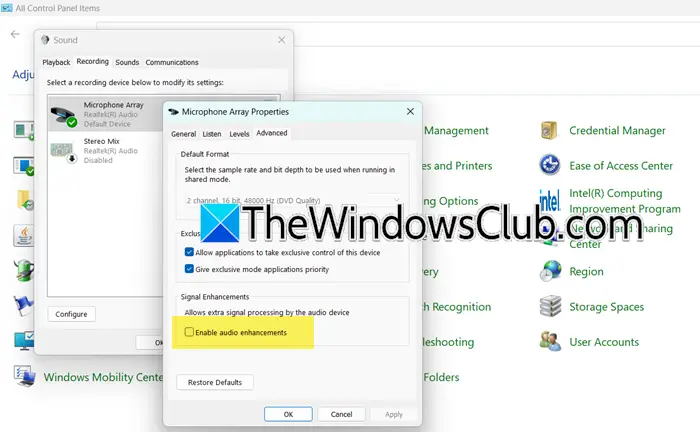
Task: Click the OK button in Microphone Array Properties
Action: click(288, 414)
